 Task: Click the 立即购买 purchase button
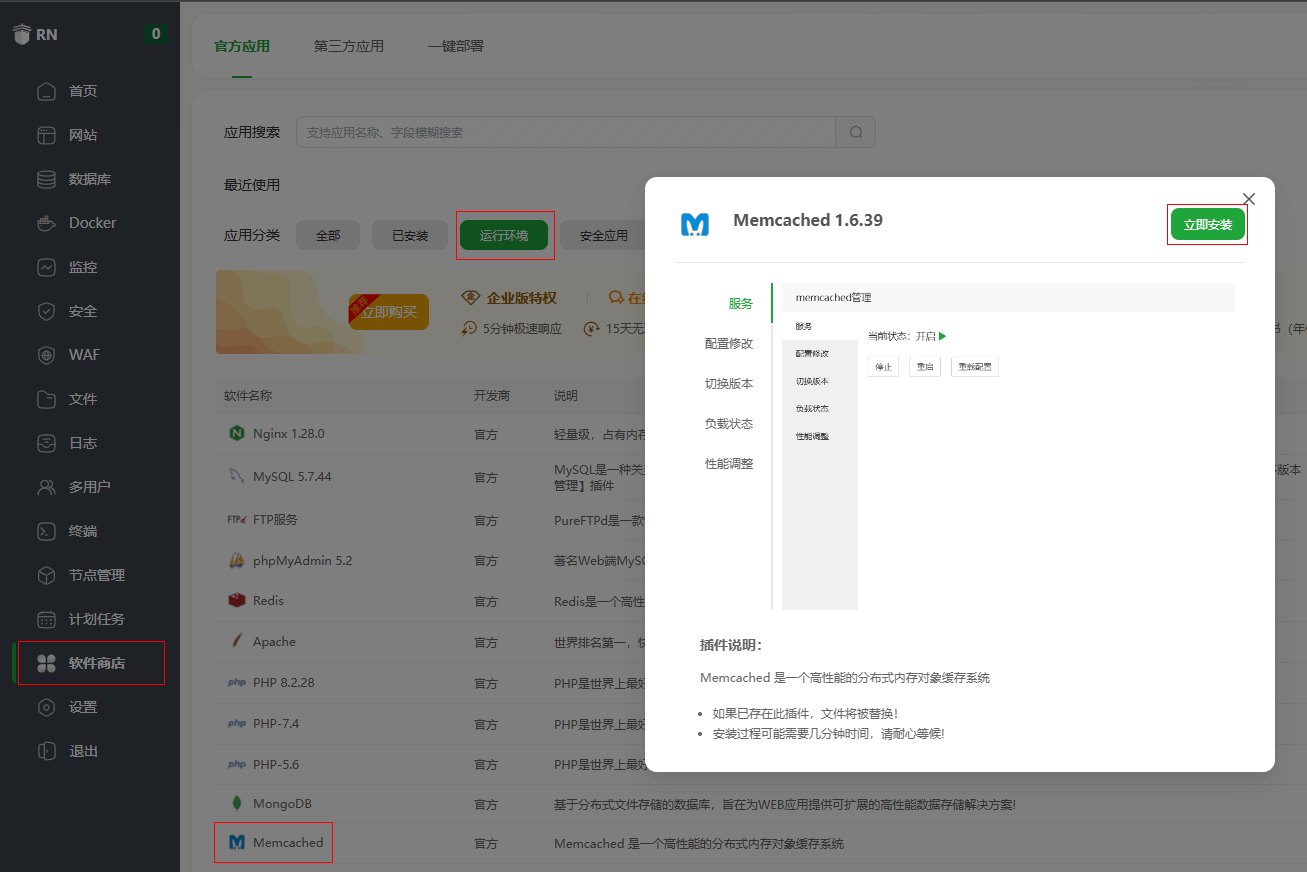pos(388,312)
